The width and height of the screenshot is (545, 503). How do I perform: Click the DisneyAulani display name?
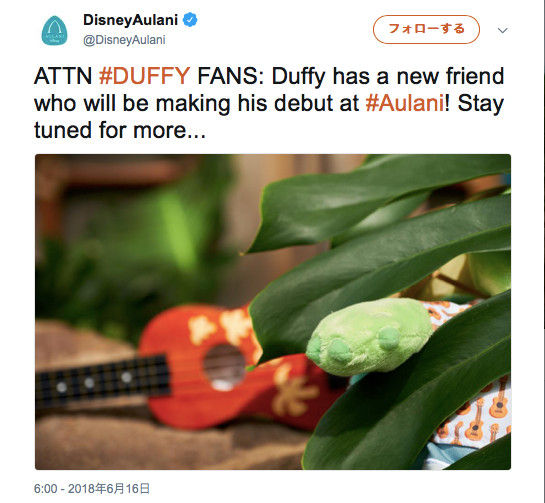pos(130,20)
